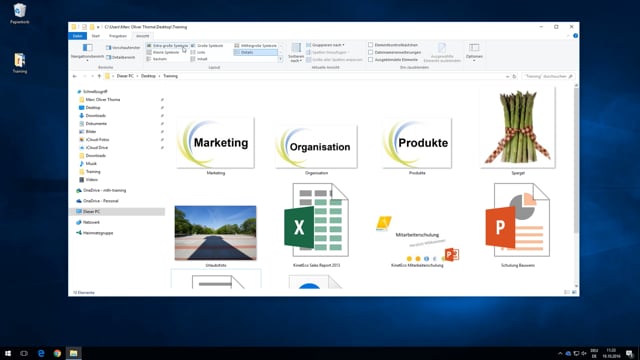Open Sortieren nach menu
This screenshot has height=360, width=640.
coord(296,53)
